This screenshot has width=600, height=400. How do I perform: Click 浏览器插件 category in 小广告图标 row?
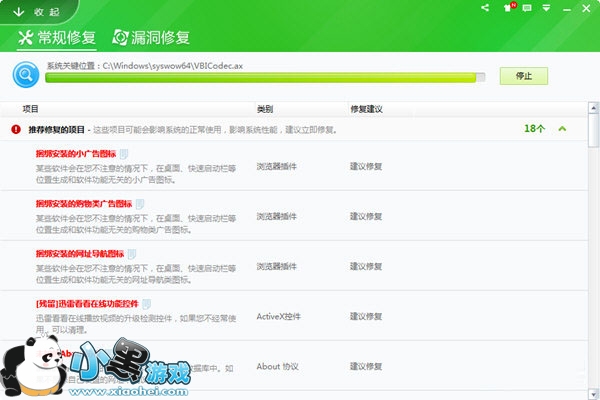click(276, 167)
